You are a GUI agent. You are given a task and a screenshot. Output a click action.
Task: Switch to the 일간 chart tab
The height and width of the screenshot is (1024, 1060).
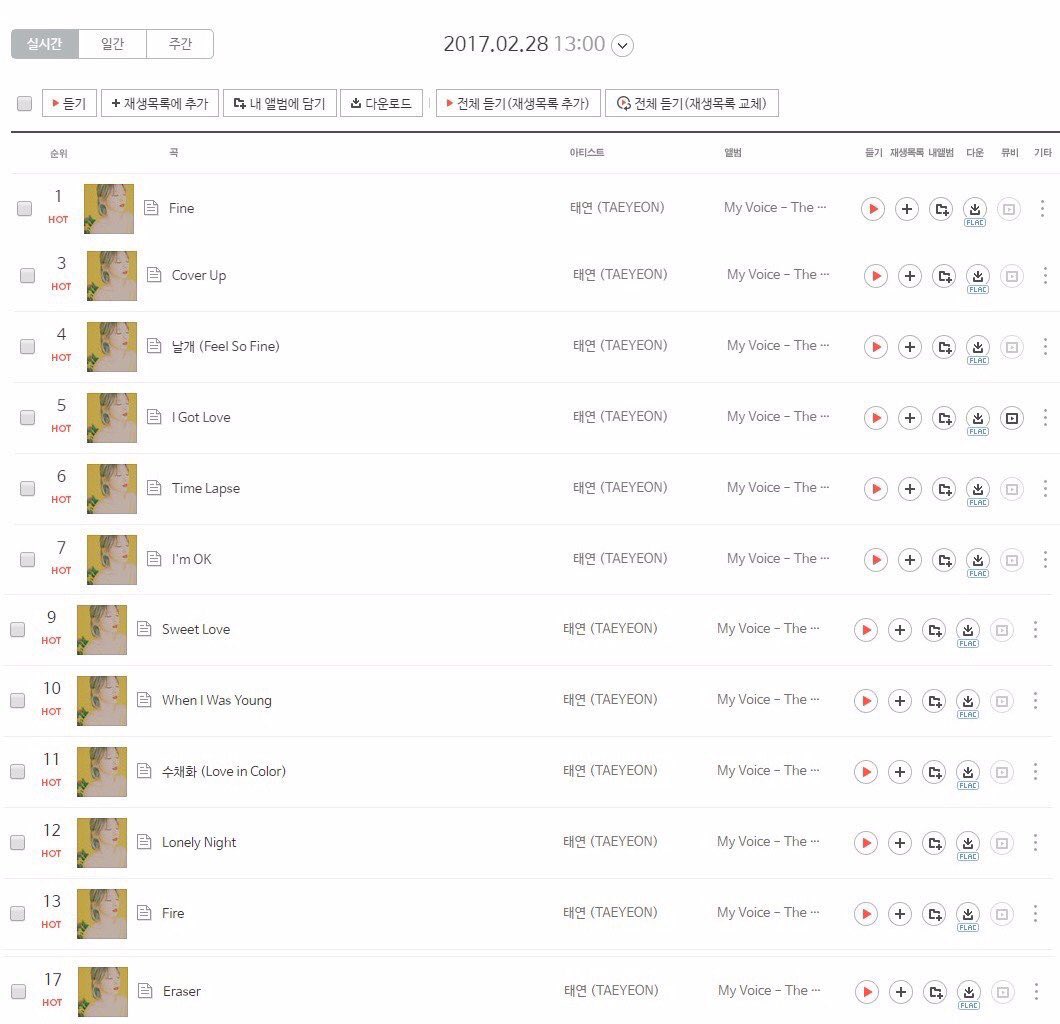(x=112, y=44)
